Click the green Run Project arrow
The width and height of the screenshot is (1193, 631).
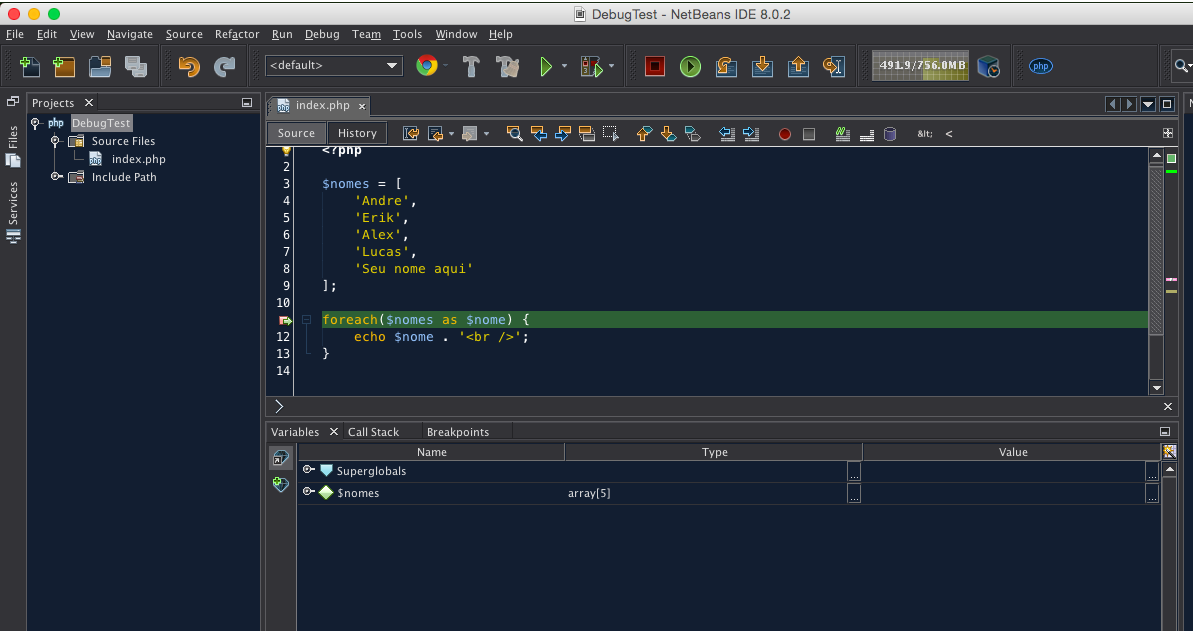click(x=546, y=66)
